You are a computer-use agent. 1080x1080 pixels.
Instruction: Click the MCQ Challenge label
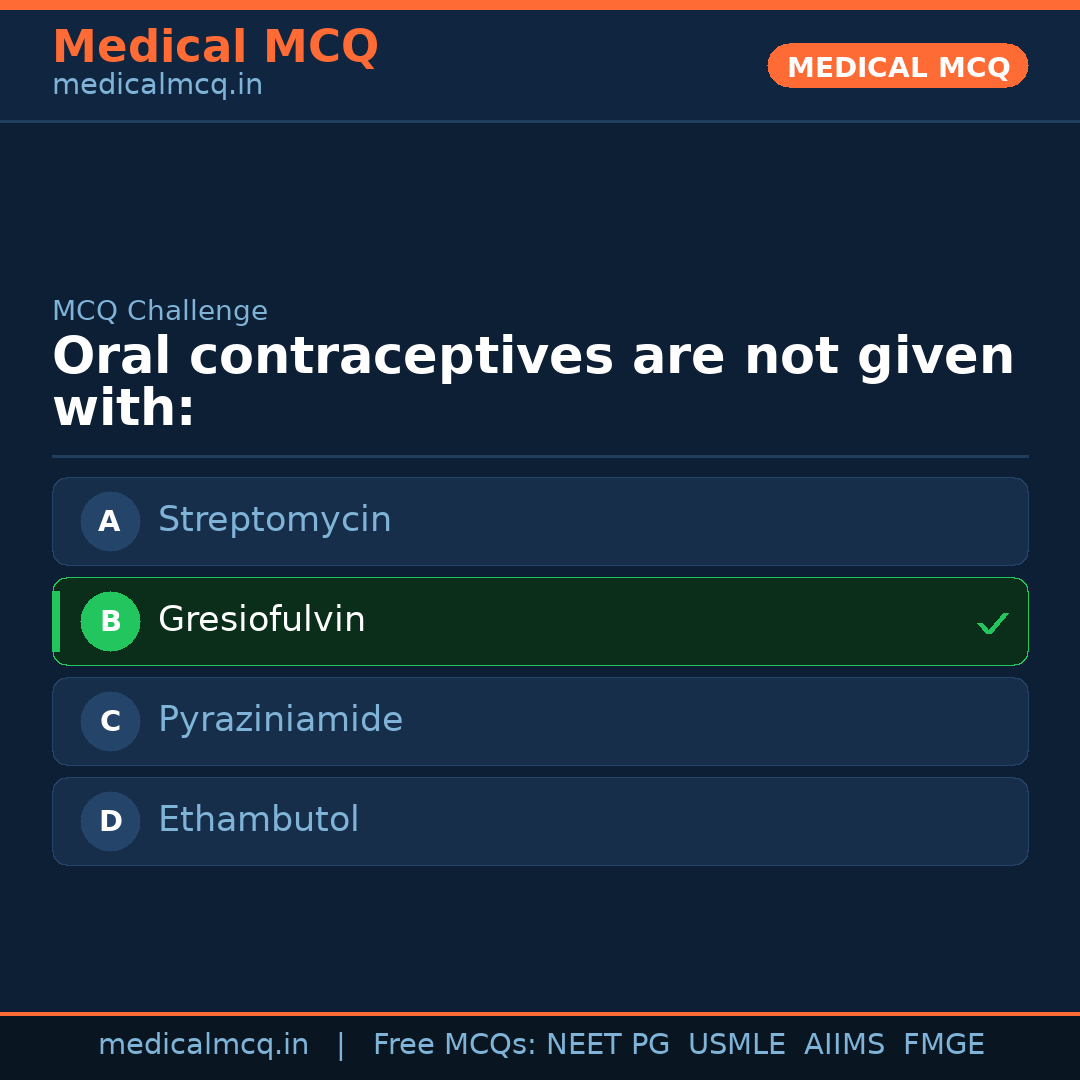pyautogui.click(x=160, y=311)
